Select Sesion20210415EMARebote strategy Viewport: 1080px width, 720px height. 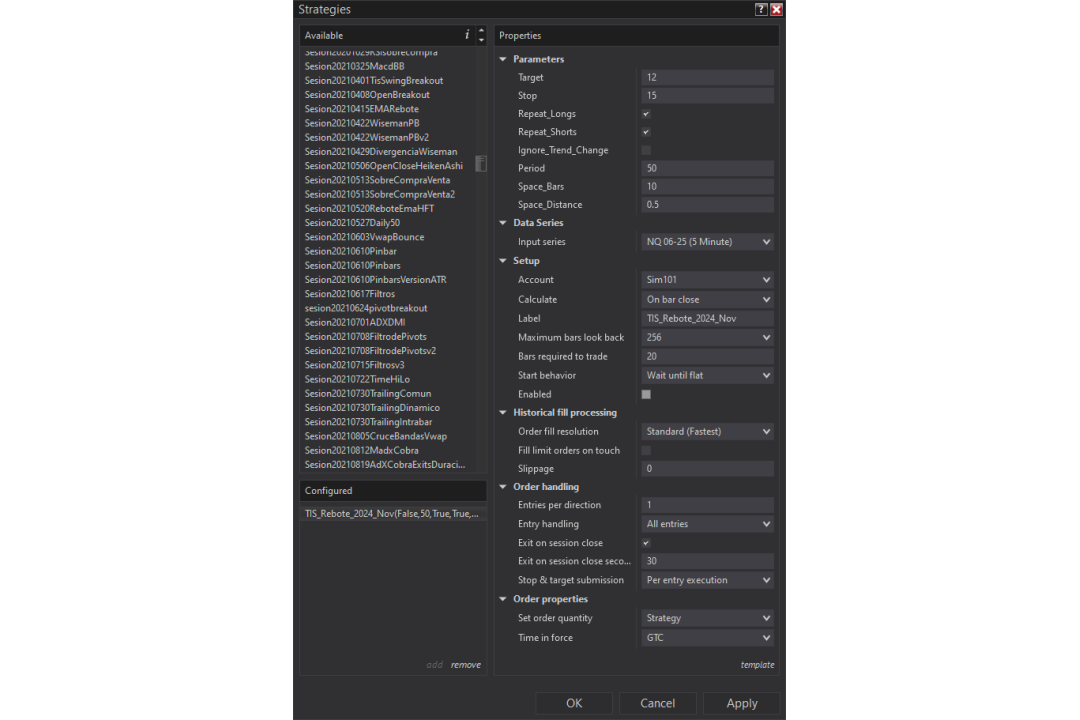[362, 109]
